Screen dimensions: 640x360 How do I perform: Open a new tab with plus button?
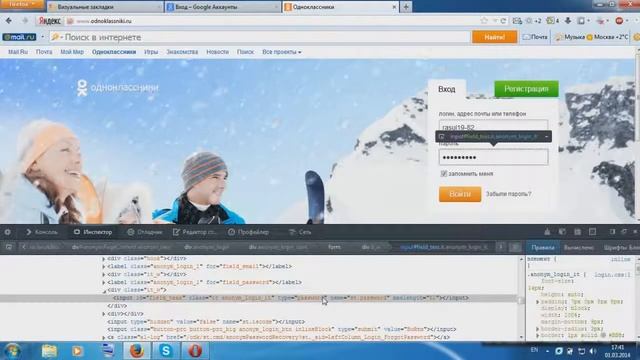(406, 7)
